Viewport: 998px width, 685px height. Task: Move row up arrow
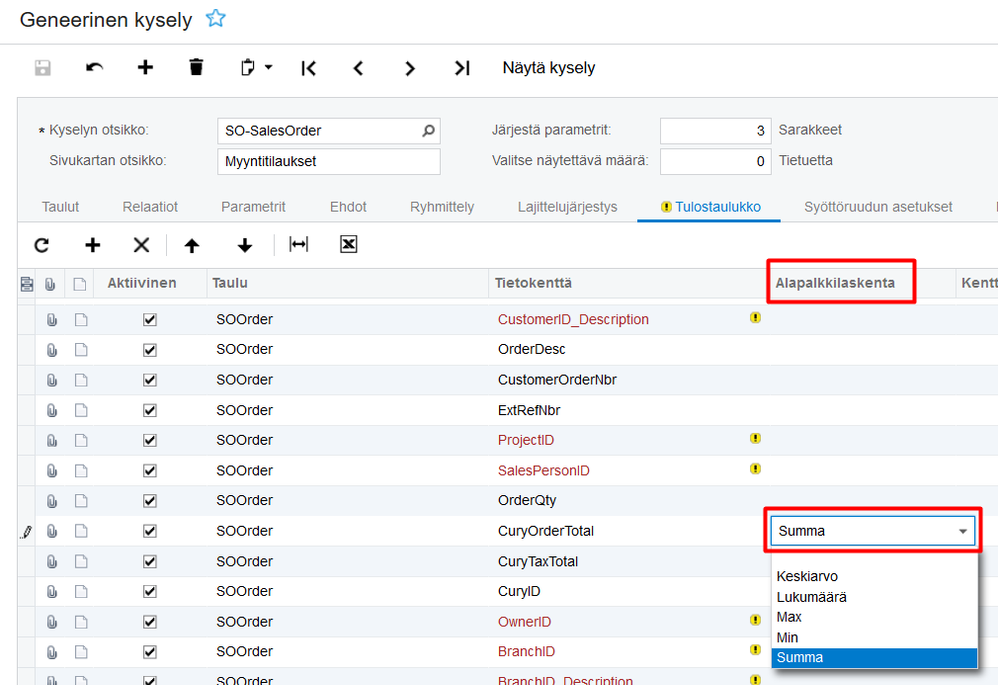[192, 245]
